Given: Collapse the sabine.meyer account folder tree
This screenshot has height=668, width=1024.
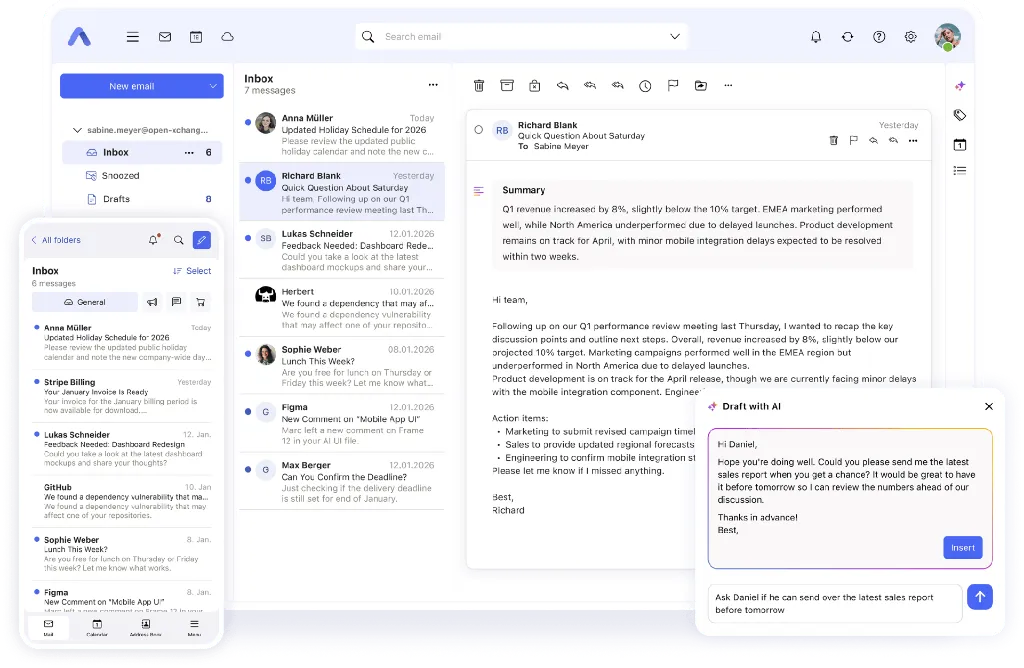Looking at the screenshot, I should [x=77, y=130].
